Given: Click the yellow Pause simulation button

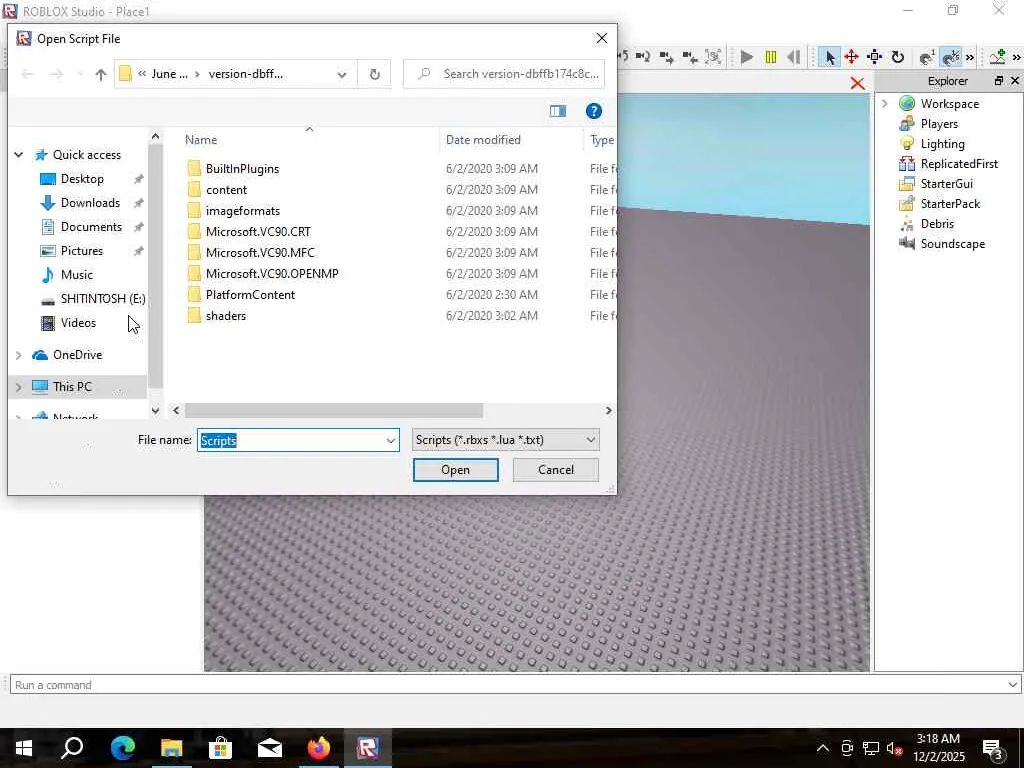Looking at the screenshot, I should (771, 57).
